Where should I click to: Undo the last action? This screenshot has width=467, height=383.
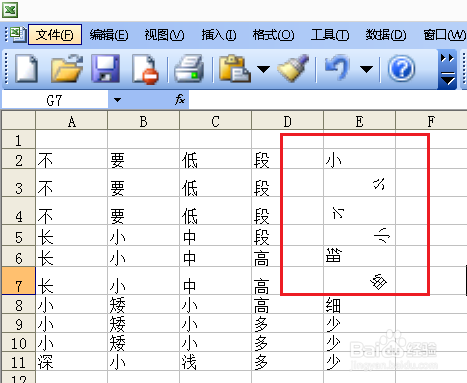[x=337, y=68]
